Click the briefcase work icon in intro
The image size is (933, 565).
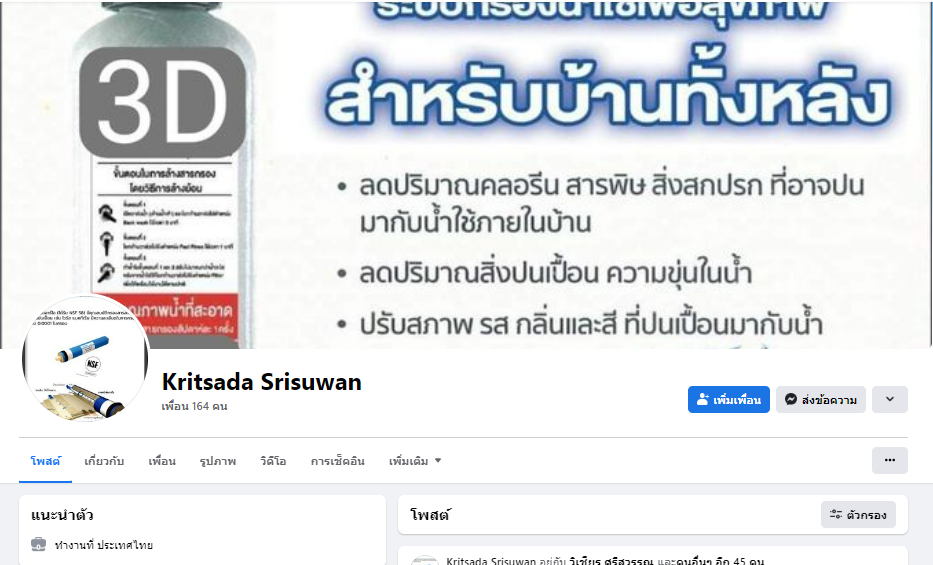[38, 544]
